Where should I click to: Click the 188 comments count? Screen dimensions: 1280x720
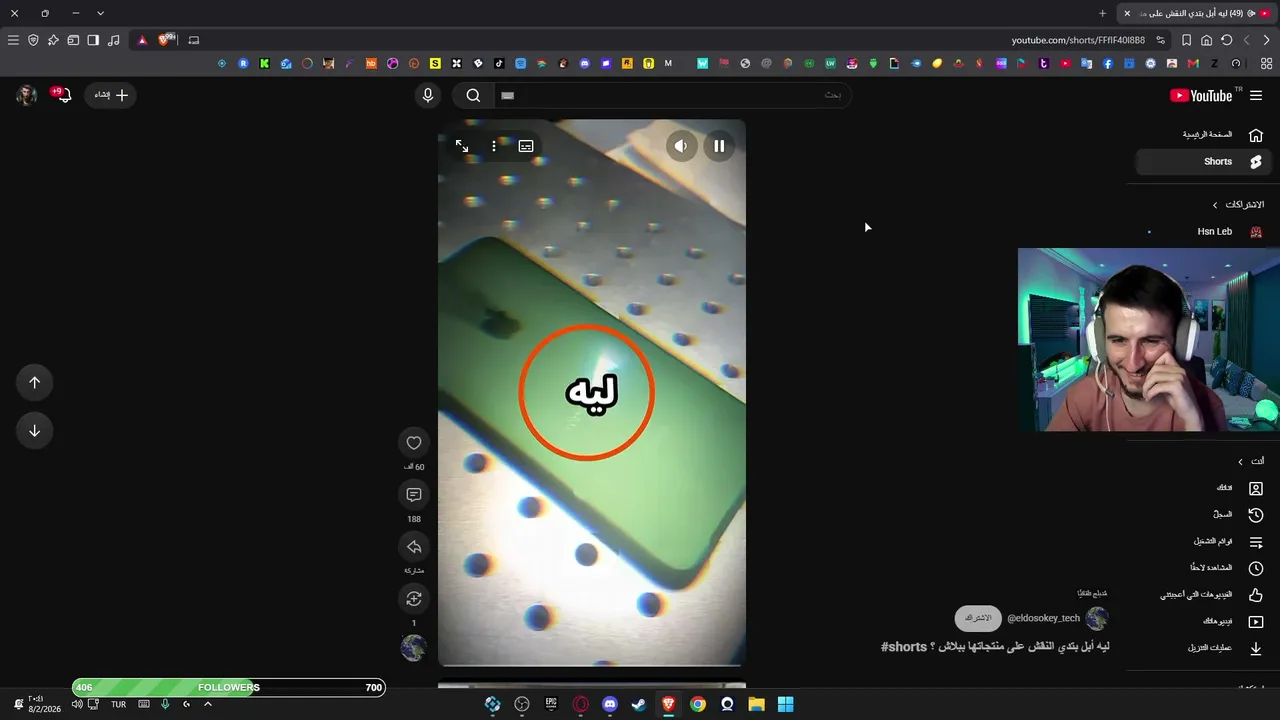414,520
